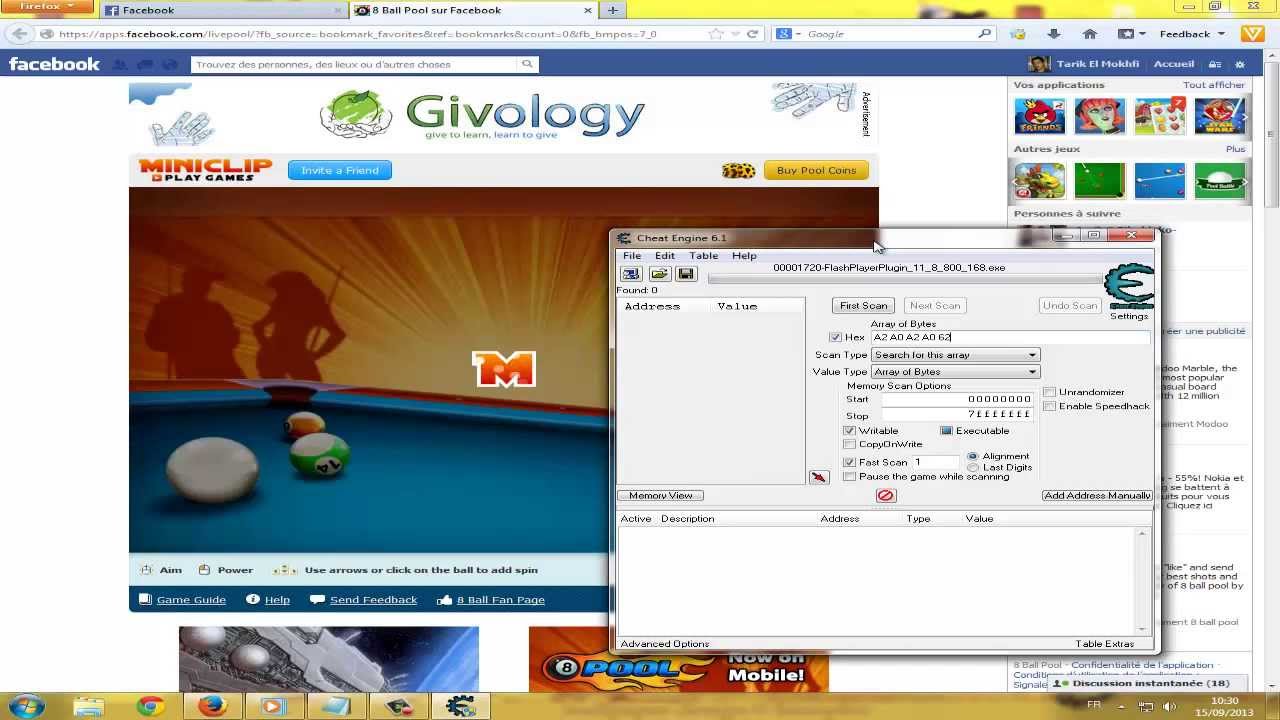The height and width of the screenshot is (720, 1280).
Task: Enable the Unrandomizer checkbox
Action: coord(1049,392)
